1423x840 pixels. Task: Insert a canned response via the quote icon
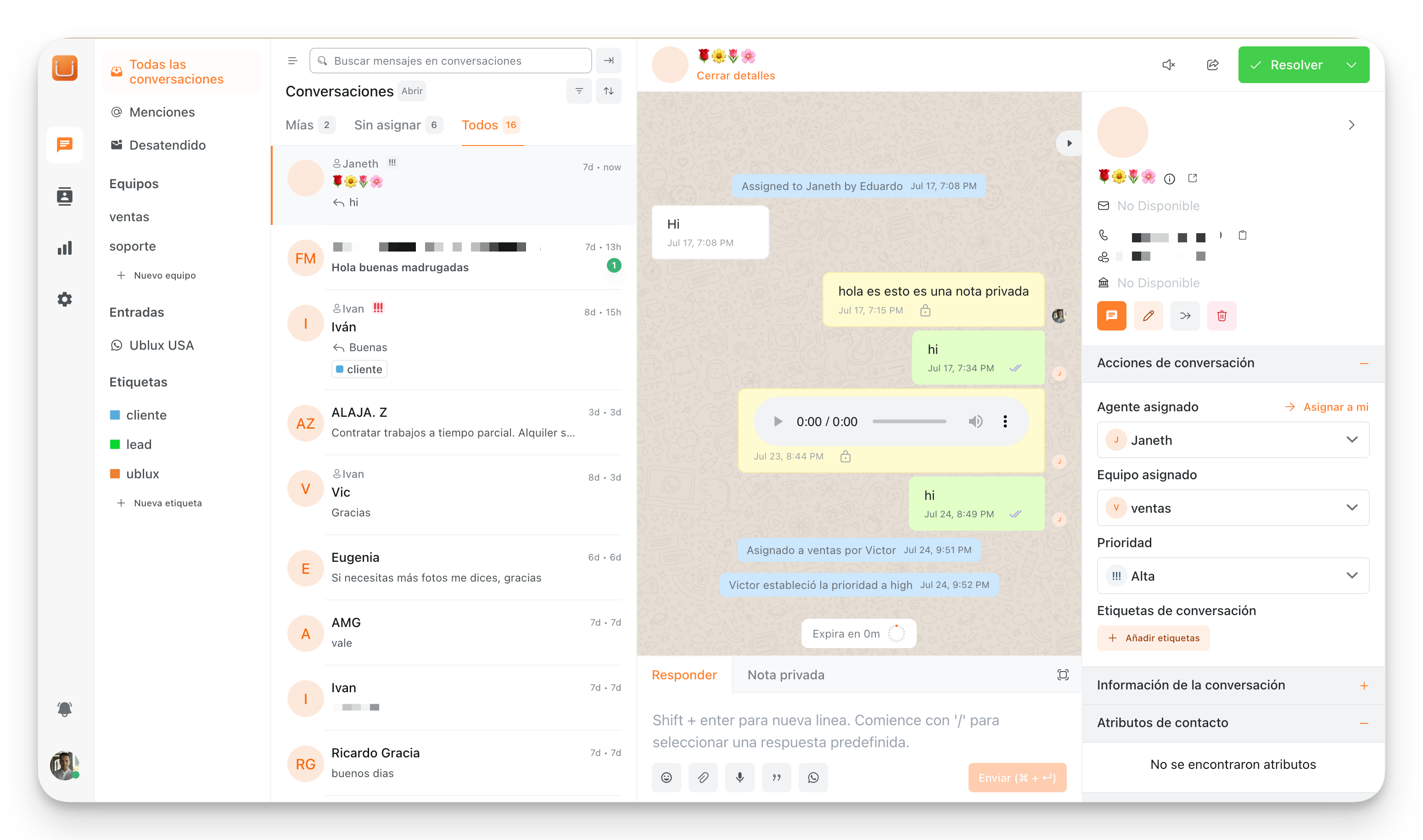[x=777, y=777]
